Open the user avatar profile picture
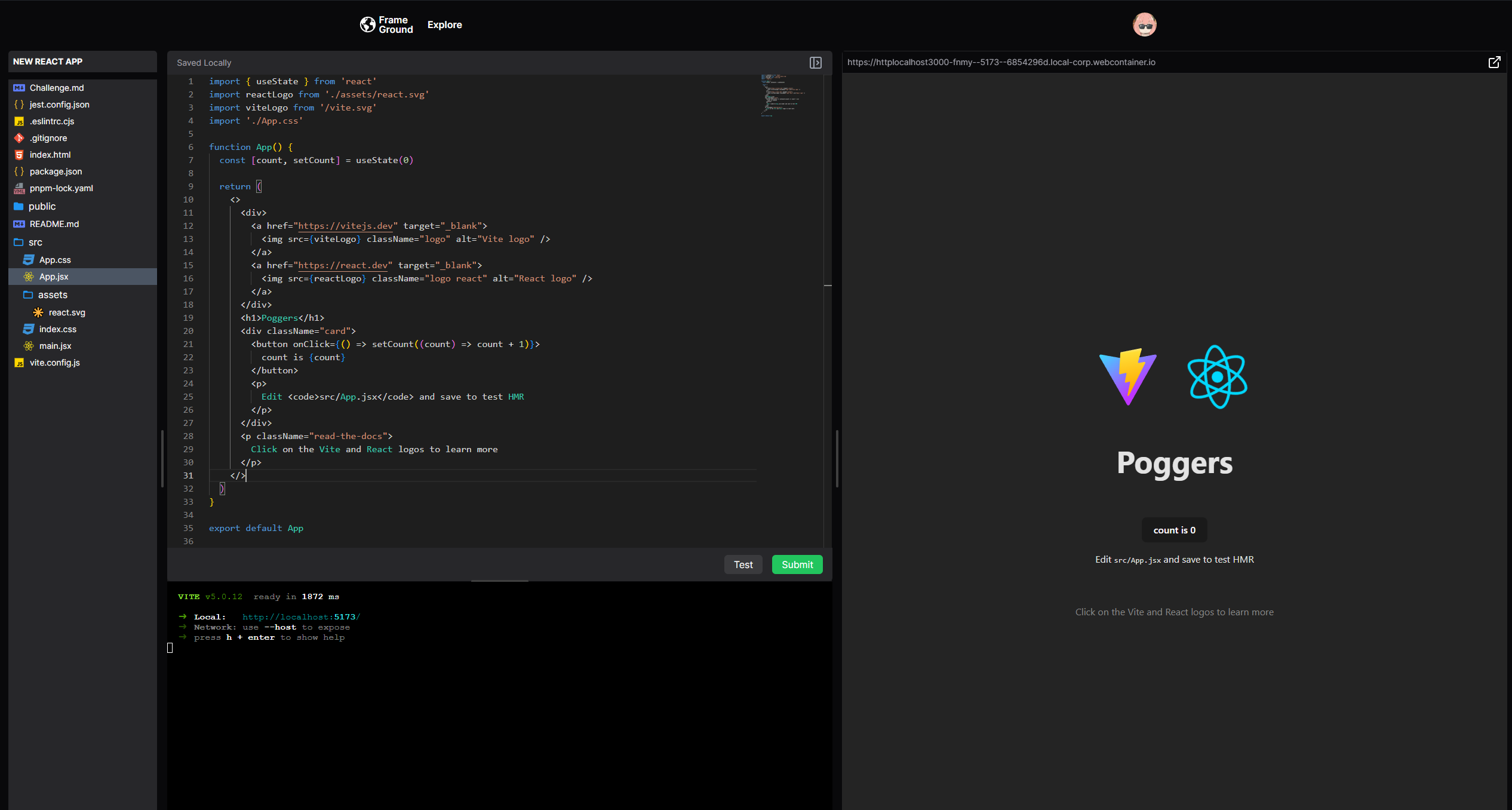Screen dimensions: 1512x810 (x=1144, y=24)
